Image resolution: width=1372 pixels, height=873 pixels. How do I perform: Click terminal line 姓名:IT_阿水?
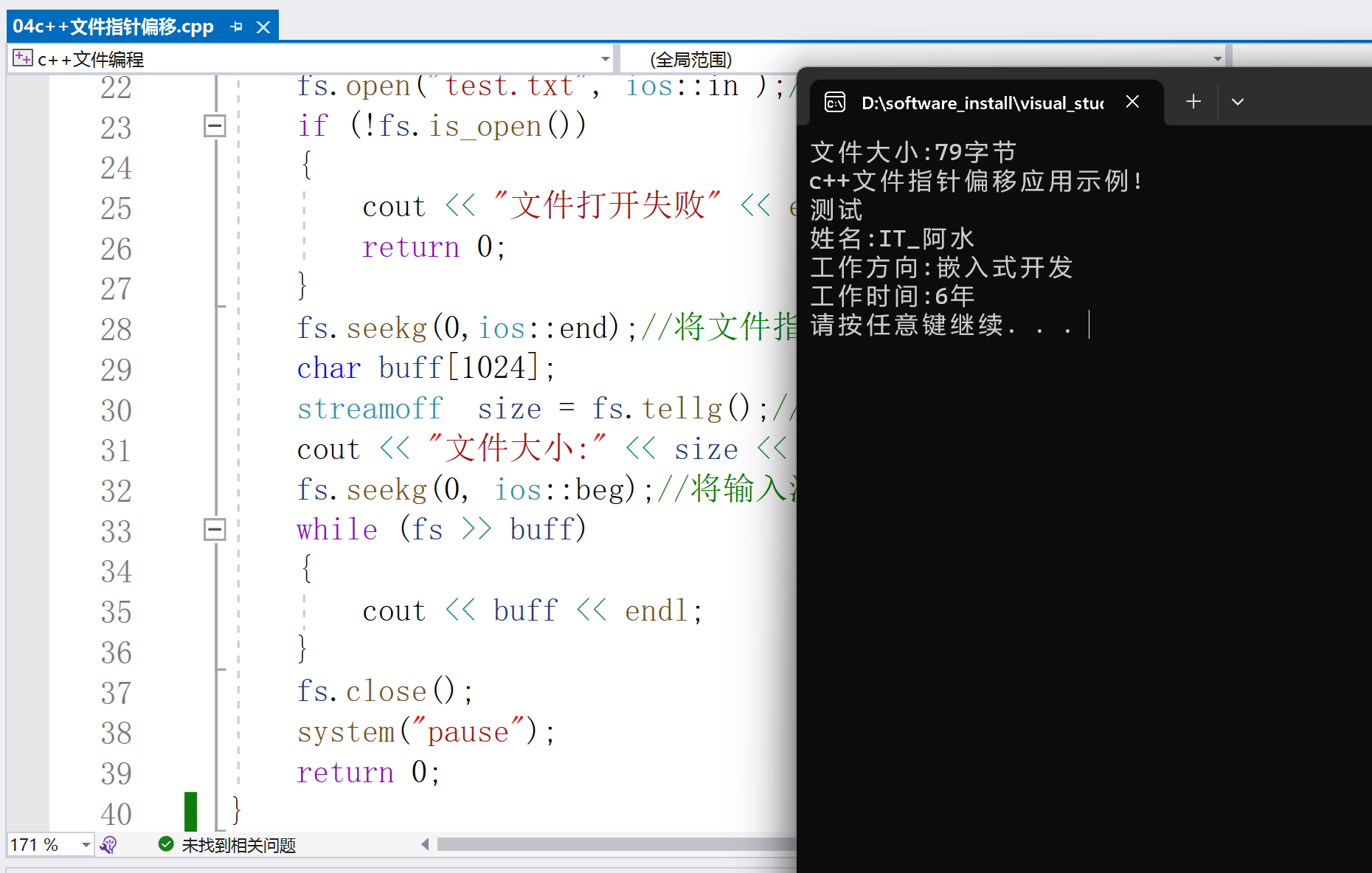(x=893, y=239)
